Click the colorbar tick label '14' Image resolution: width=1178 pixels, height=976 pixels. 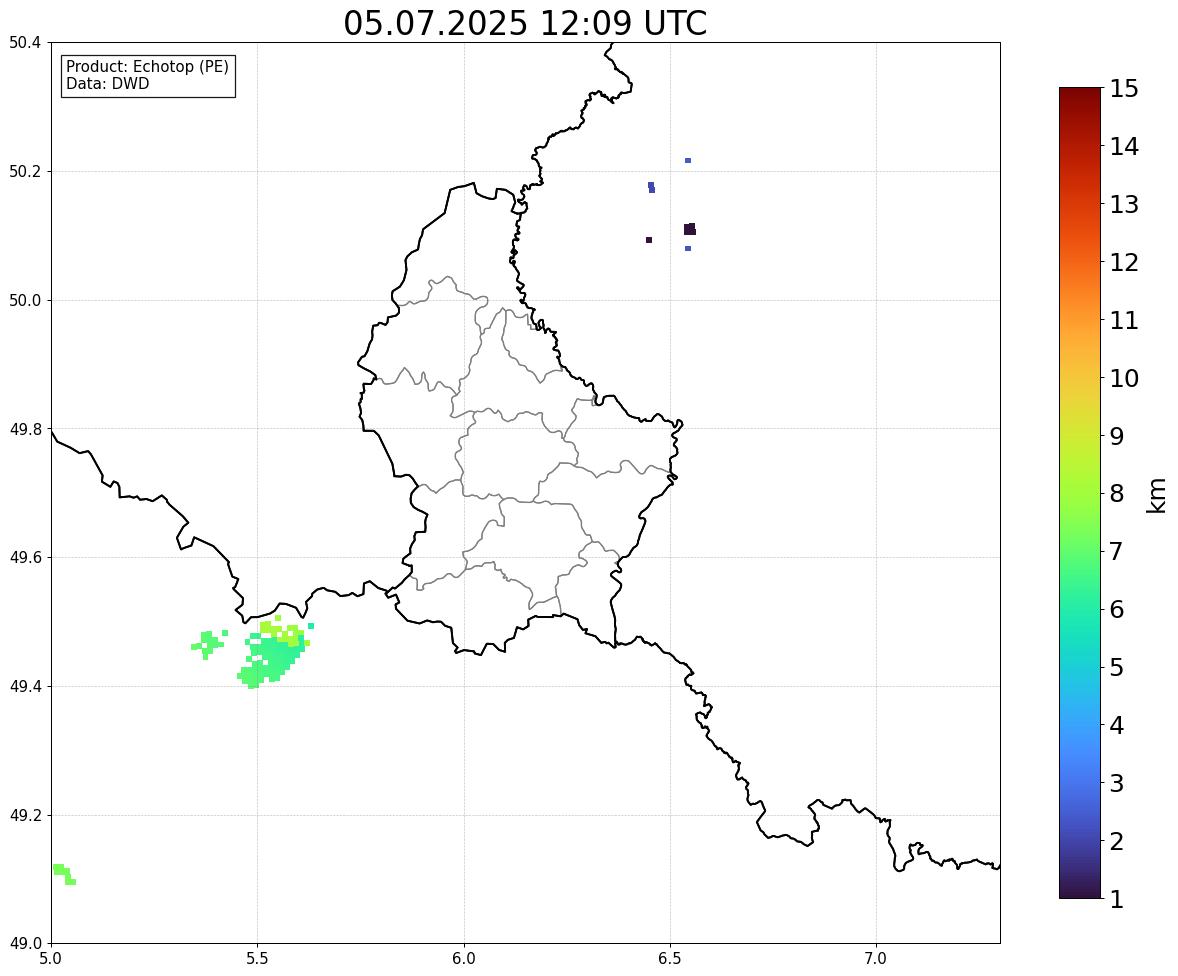point(1124,147)
